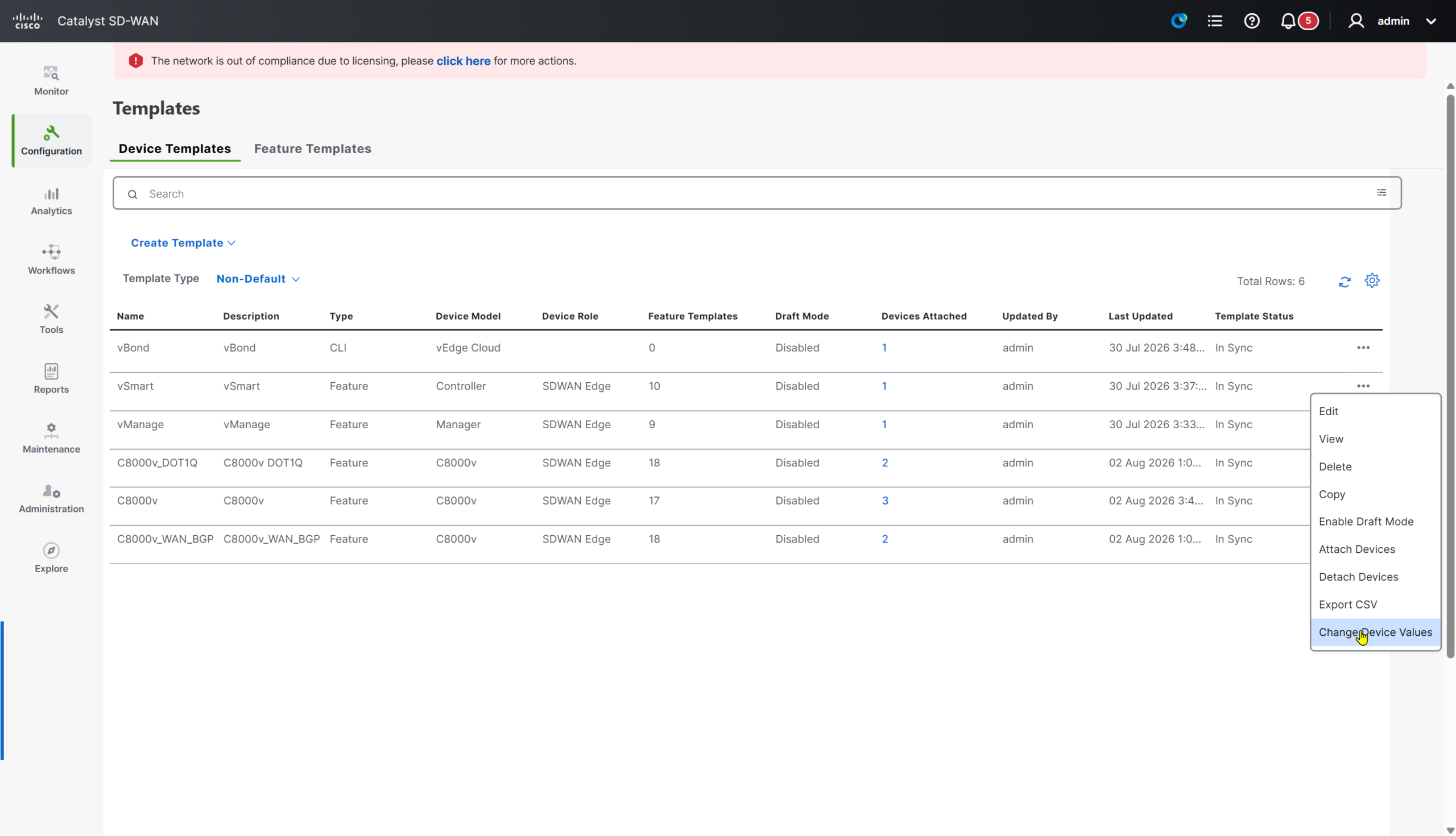Select the vBond template name cell

tap(133, 347)
